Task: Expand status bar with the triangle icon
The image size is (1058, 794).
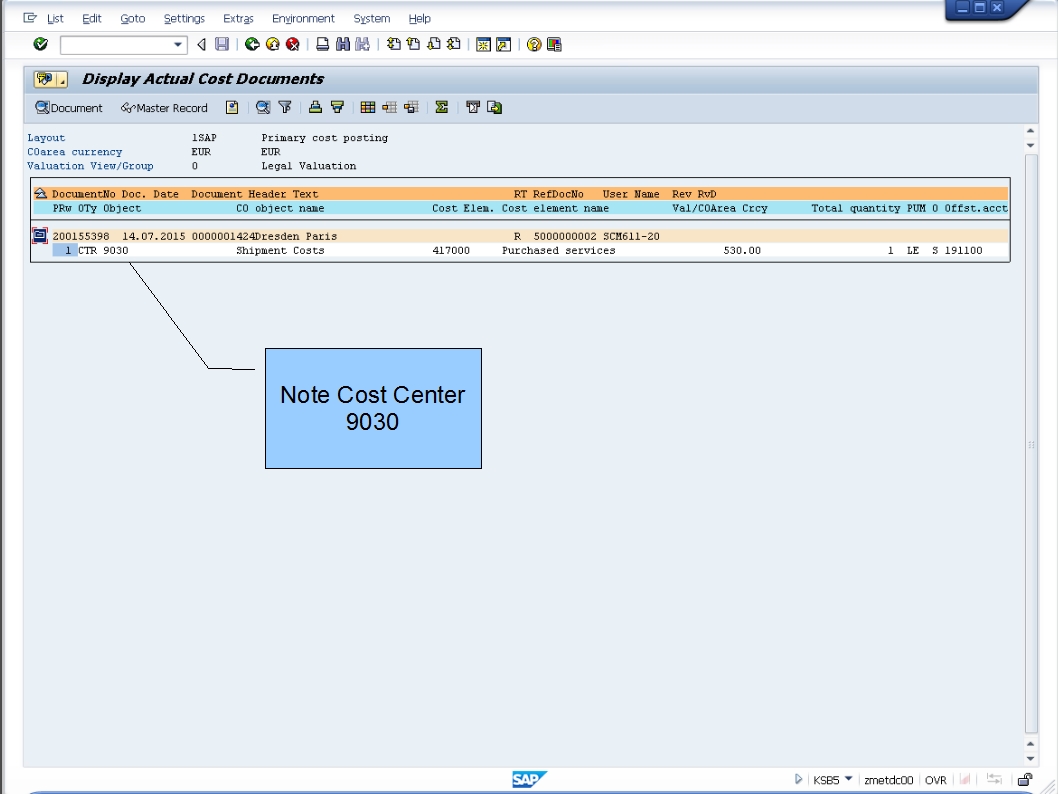Action: (798, 779)
